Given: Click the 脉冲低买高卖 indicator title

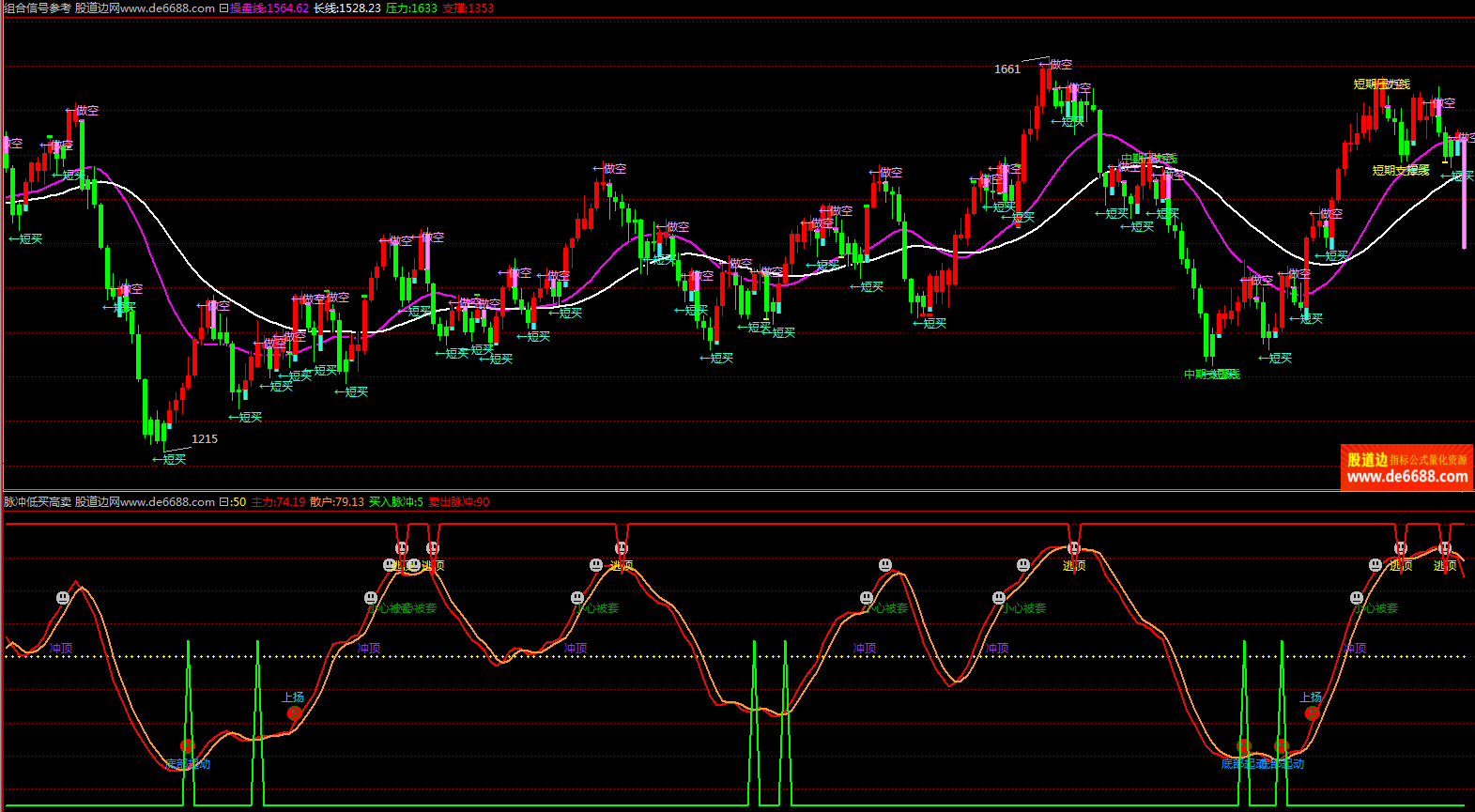Looking at the screenshot, I should [x=38, y=502].
